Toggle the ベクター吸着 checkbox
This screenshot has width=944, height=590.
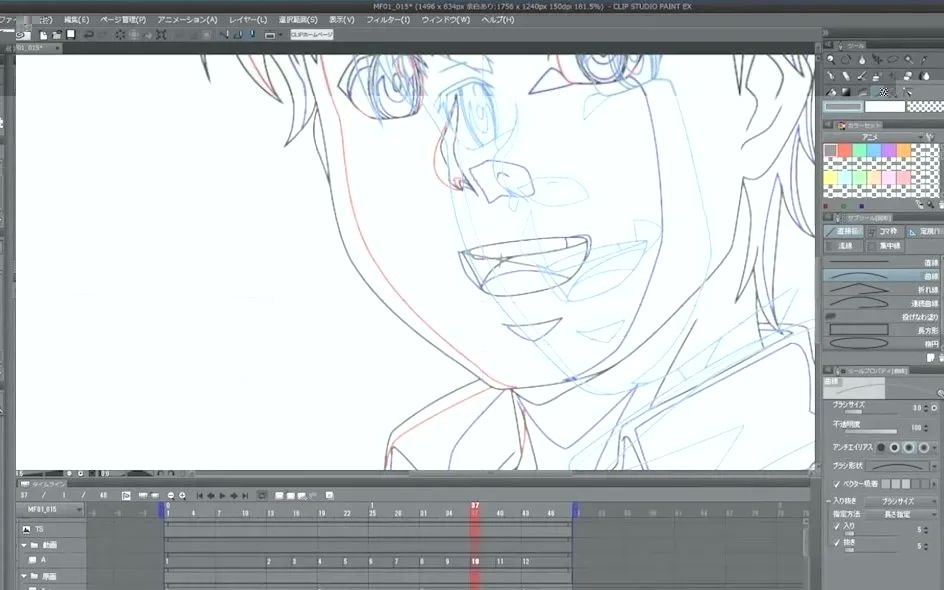[837, 484]
